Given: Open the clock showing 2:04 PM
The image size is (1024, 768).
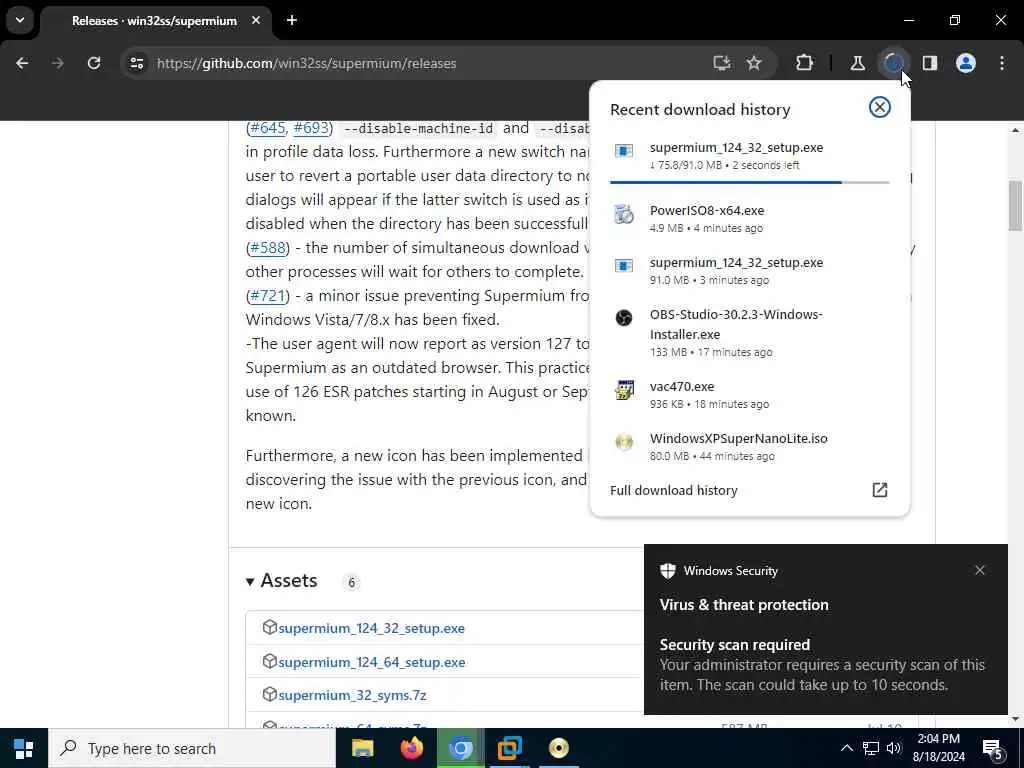Looking at the screenshot, I should 940,748.
